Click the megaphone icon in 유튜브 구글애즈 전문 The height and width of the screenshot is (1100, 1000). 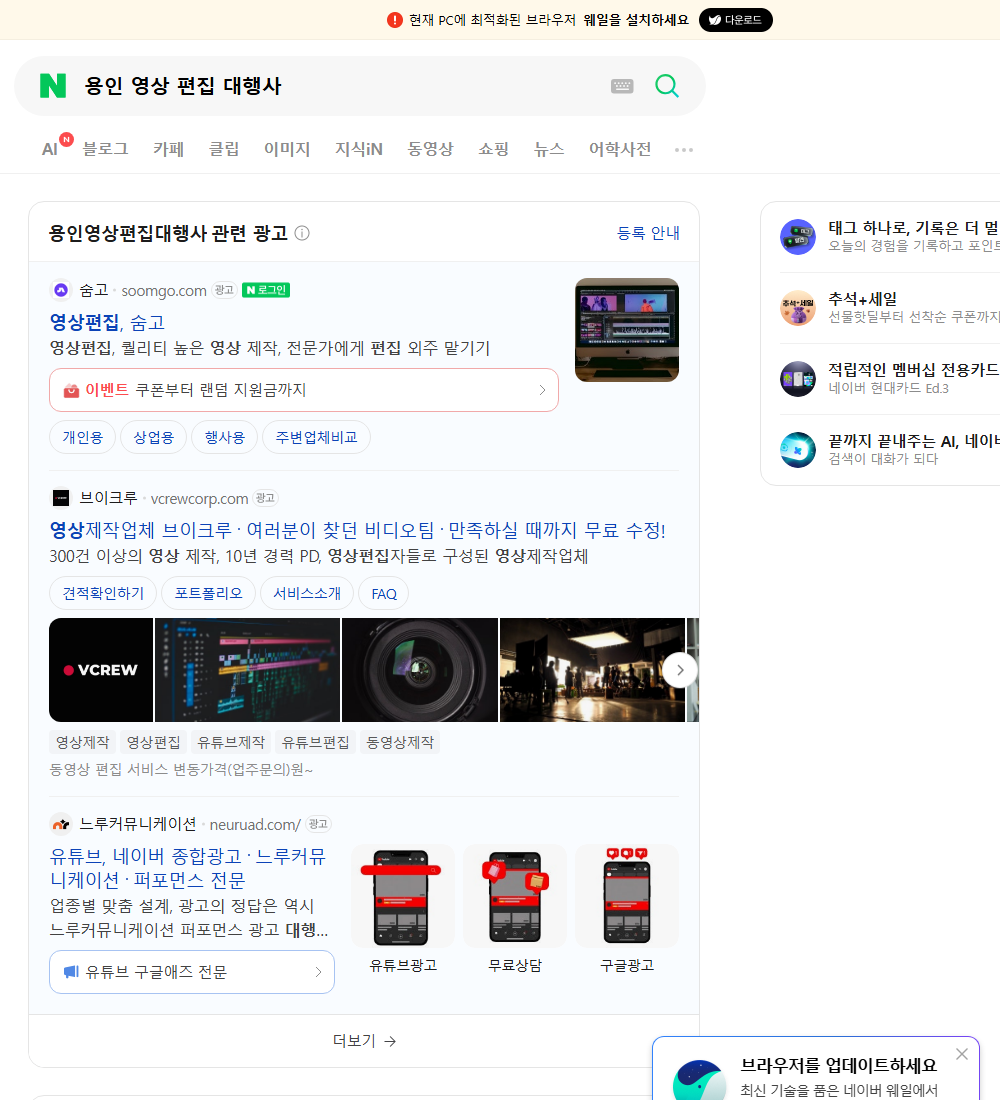71,972
